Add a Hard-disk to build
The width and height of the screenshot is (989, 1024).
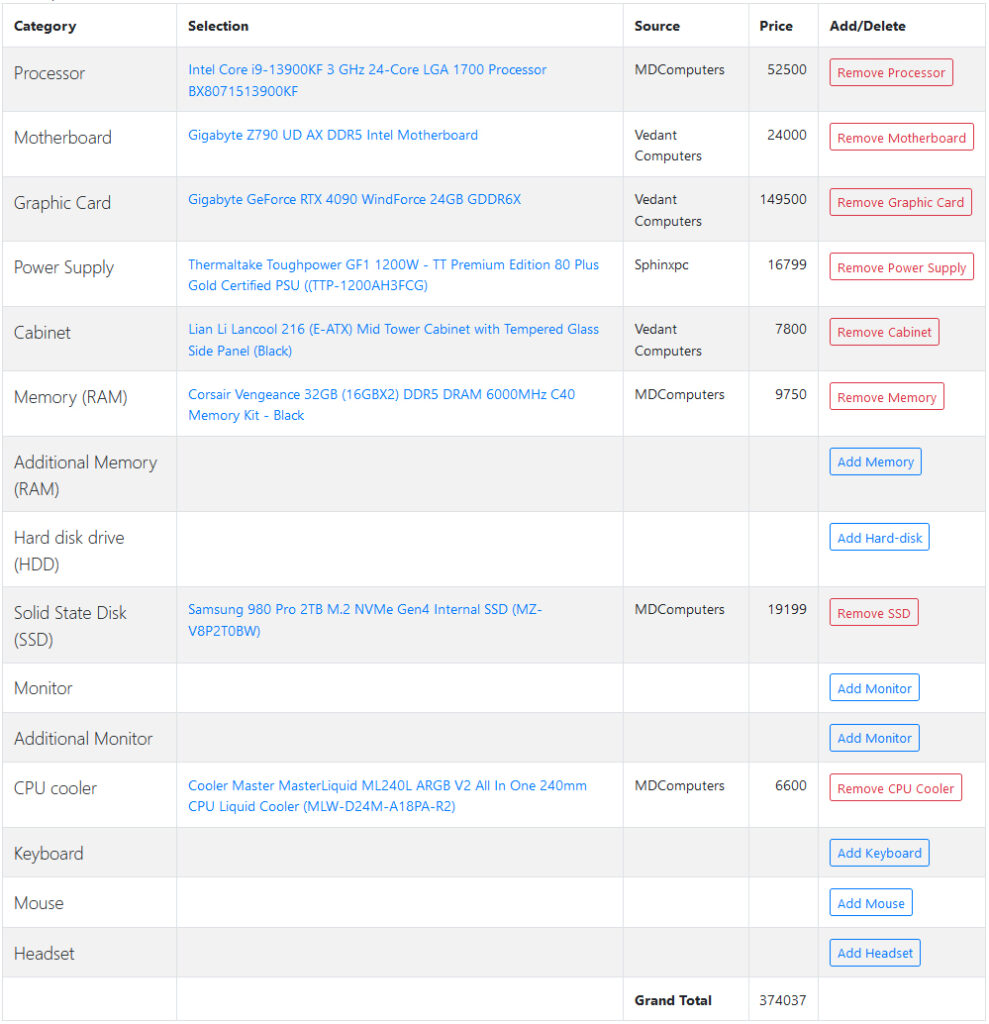[879, 537]
